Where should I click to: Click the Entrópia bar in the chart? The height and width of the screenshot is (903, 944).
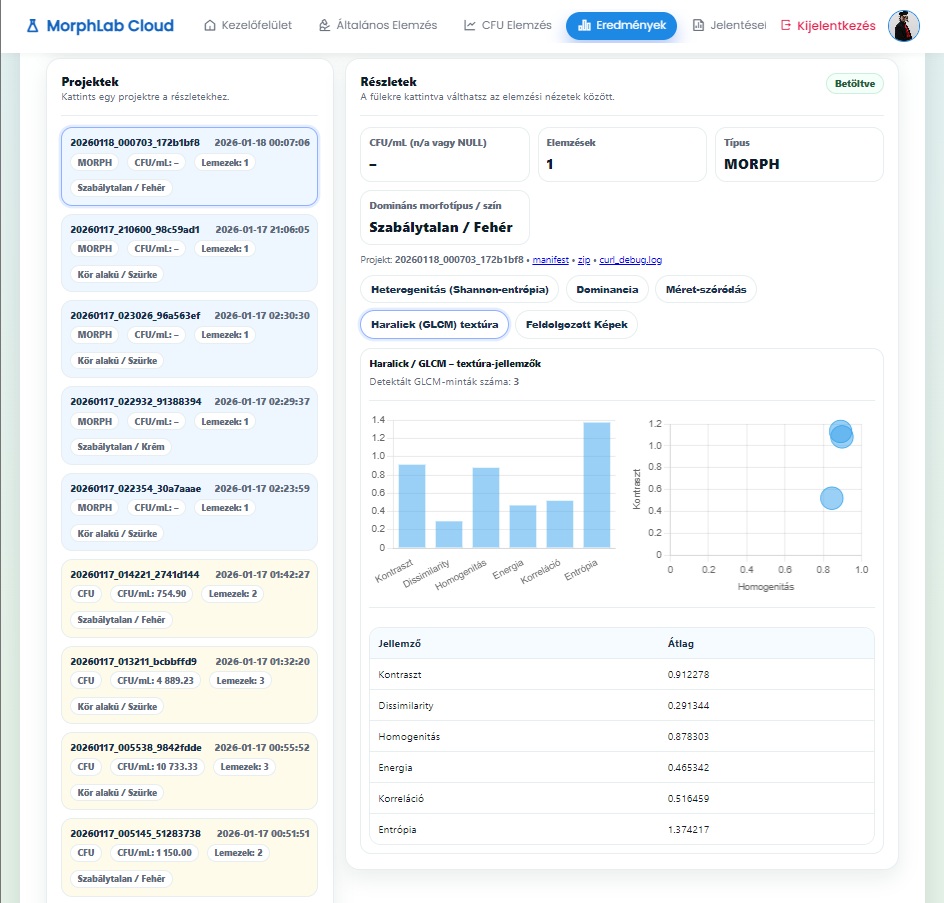pyautogui.click(x=596, y=485)
